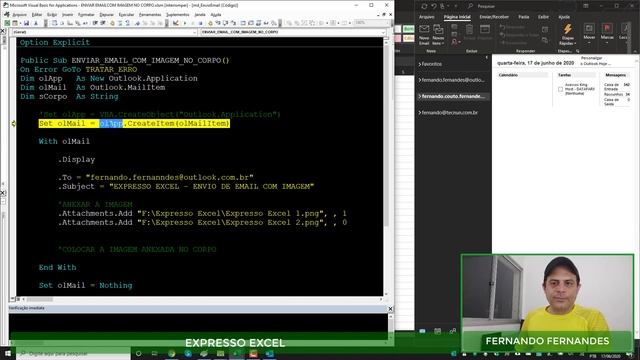This screenshot has height=360, width=640.
Task: Open Chrome from the taskbar
Action: 171,353
